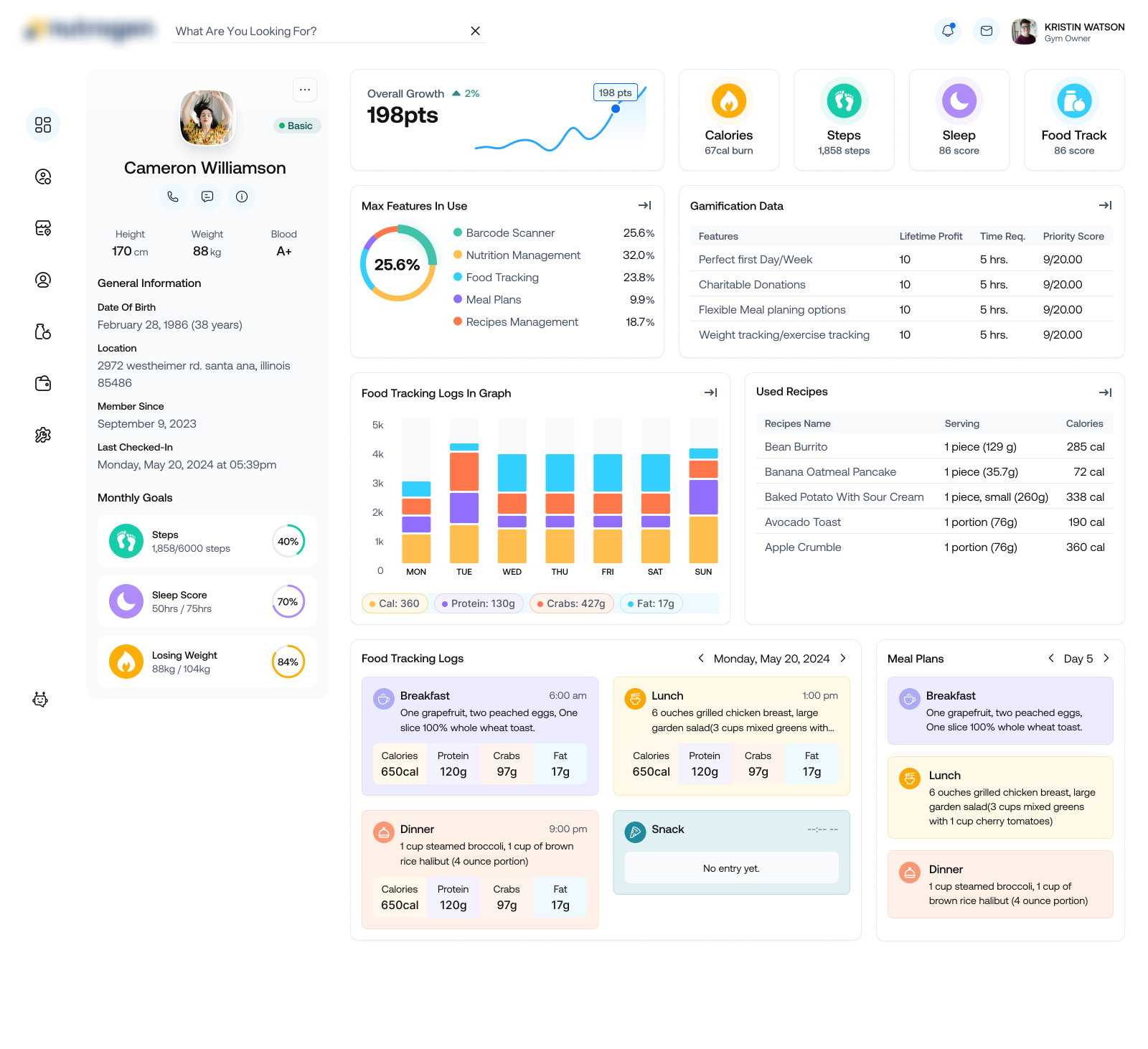This screenshot has width=1148, height=1049.
Task: Select the Avocado Toast recipe row
Action: (x=802, y=522)
